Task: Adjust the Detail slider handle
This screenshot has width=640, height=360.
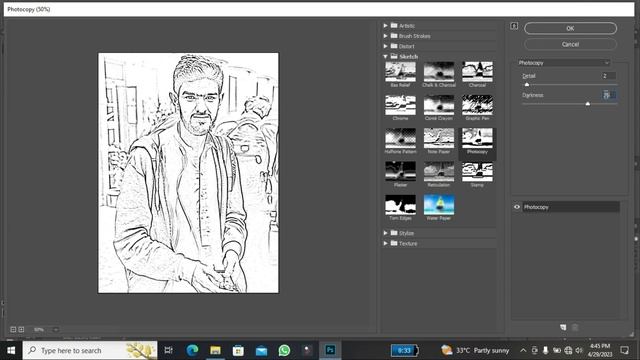Action: 527,84
